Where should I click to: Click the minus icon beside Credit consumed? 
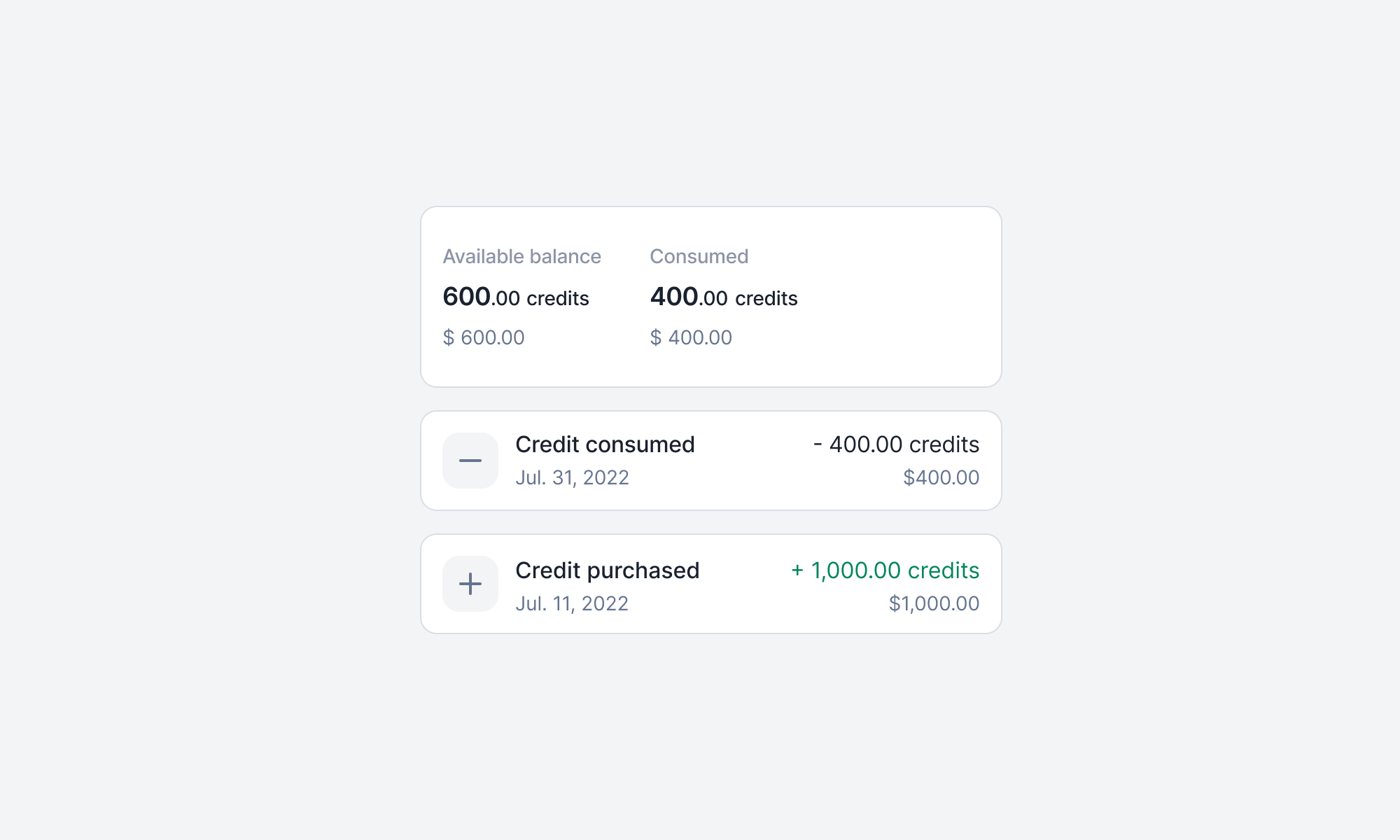click(x=470, y=461)
